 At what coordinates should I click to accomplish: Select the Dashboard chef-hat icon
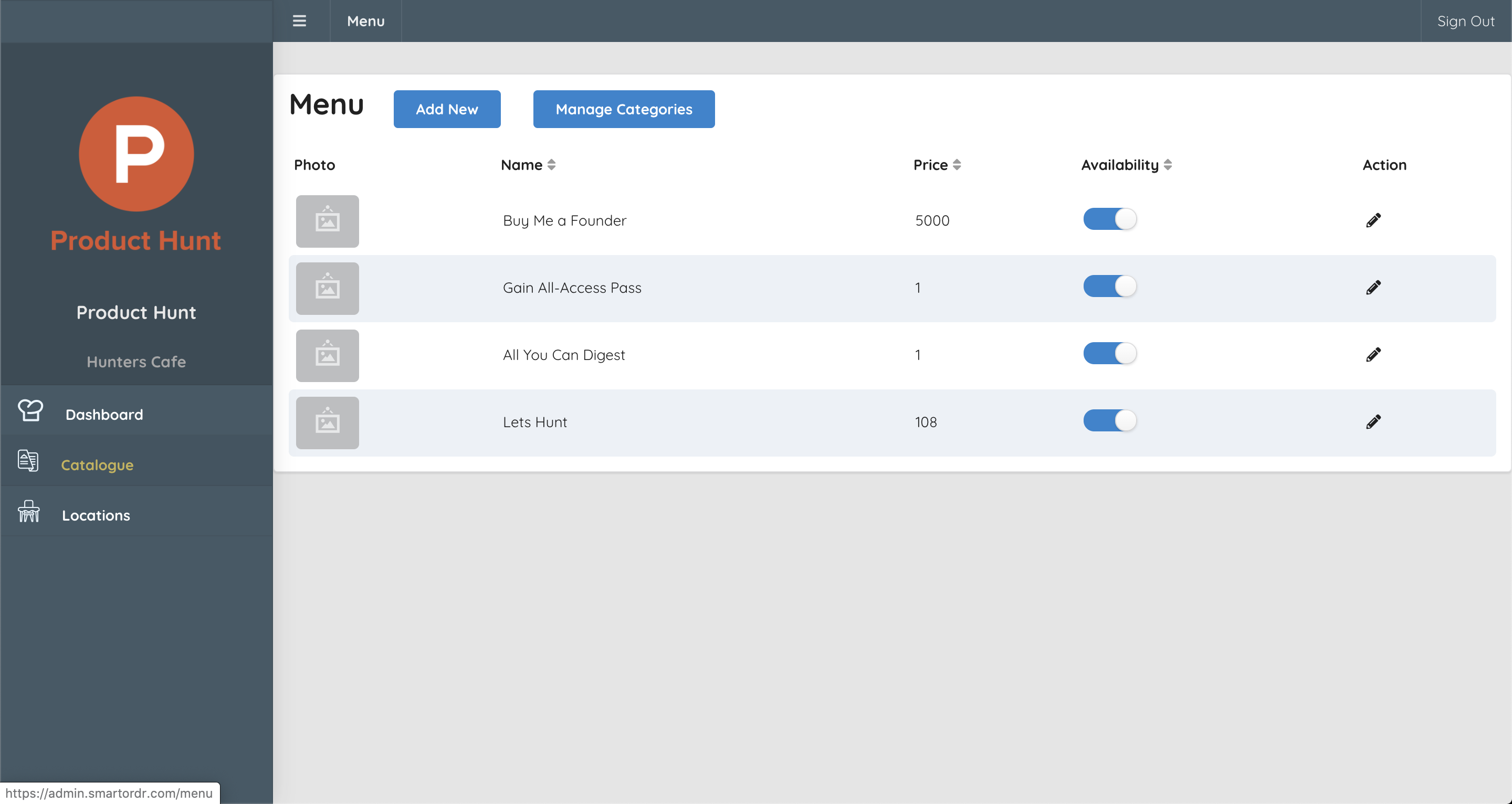tap(29, 411)
